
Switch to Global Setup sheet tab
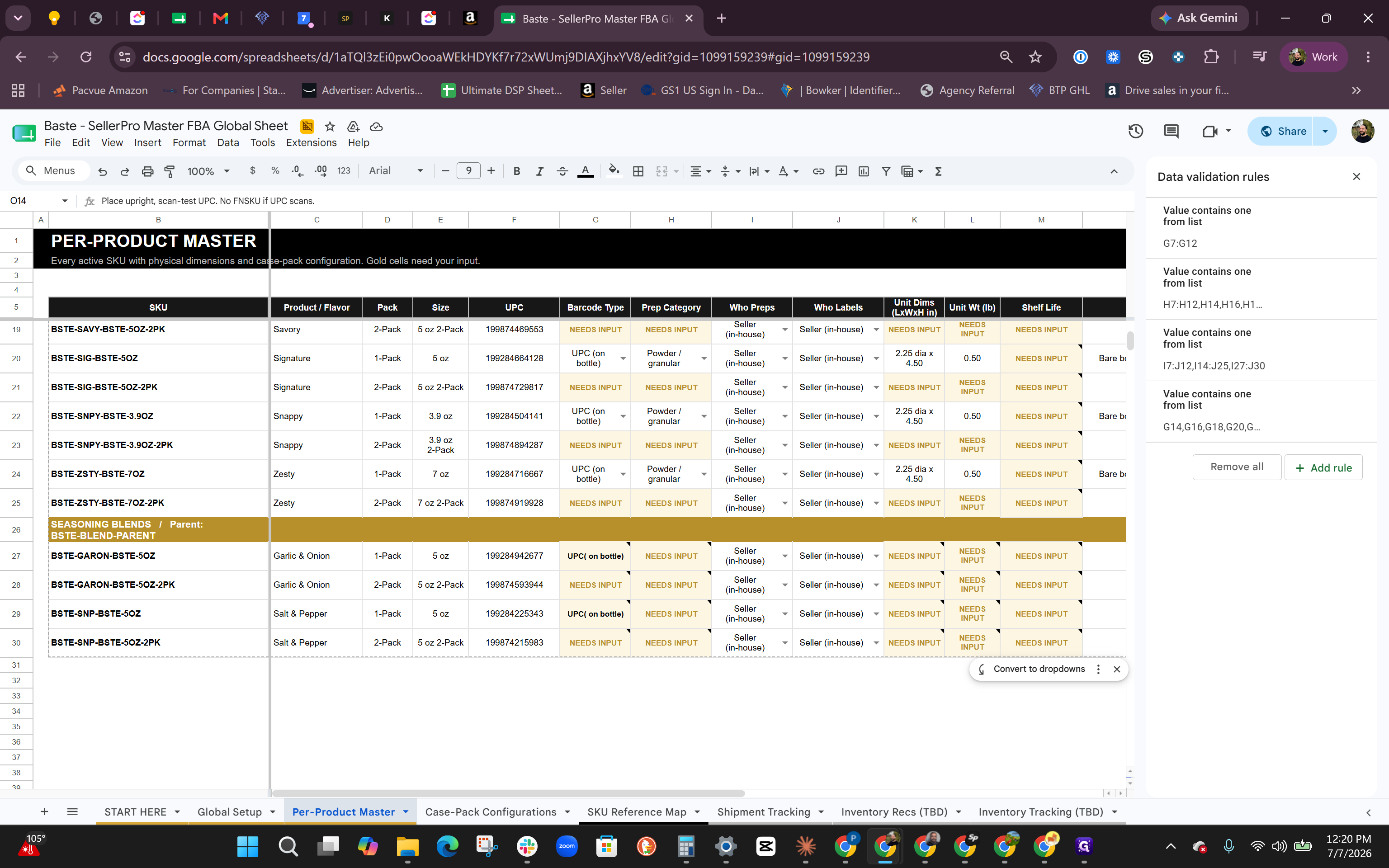click(230, 812)
